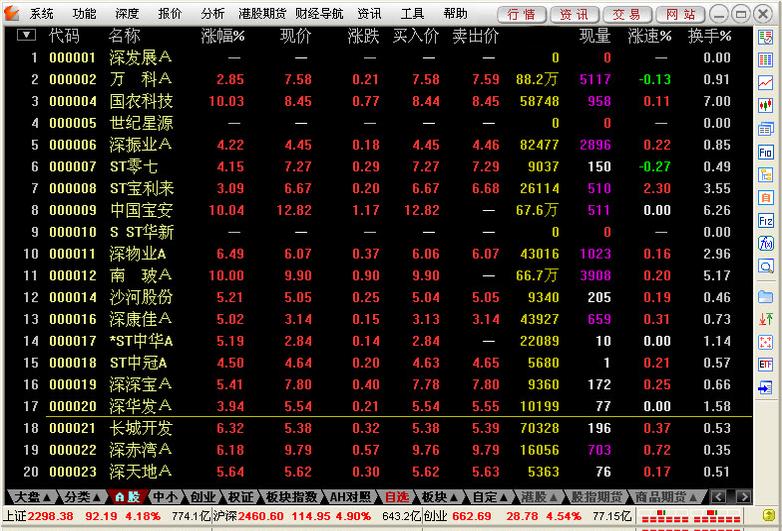This screenshot has width=782, height=531.
Task: Open the top sidebar icon with clock overlay
Action: (766, 37)
